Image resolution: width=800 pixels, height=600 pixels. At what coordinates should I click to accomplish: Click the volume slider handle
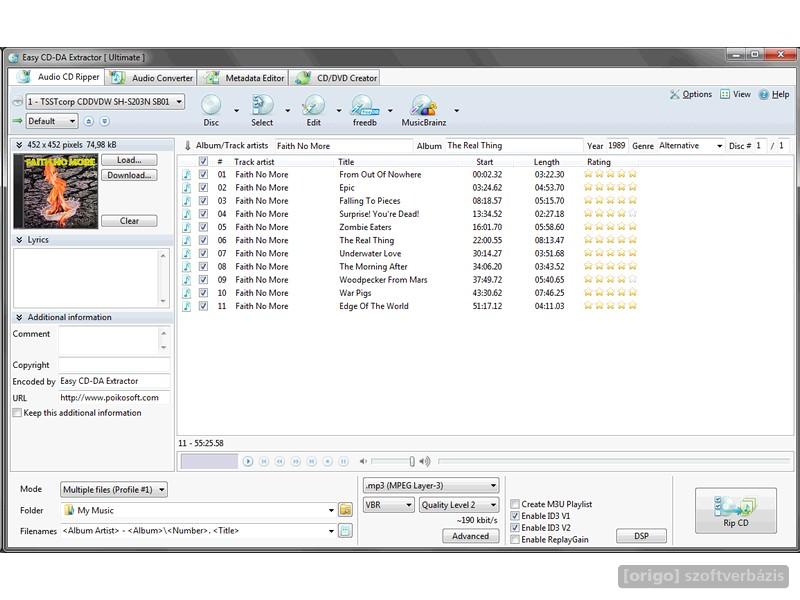coord(412,461)
